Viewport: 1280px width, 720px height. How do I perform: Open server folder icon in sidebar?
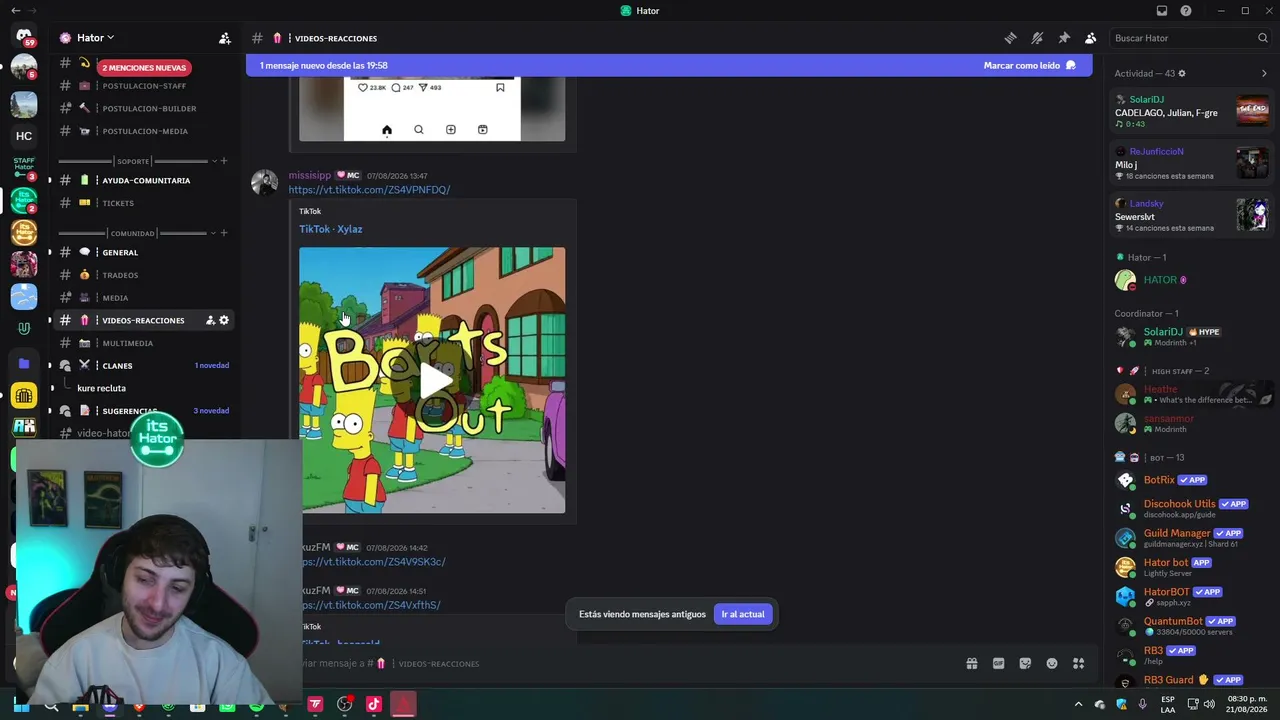click(x=24, y=363)
